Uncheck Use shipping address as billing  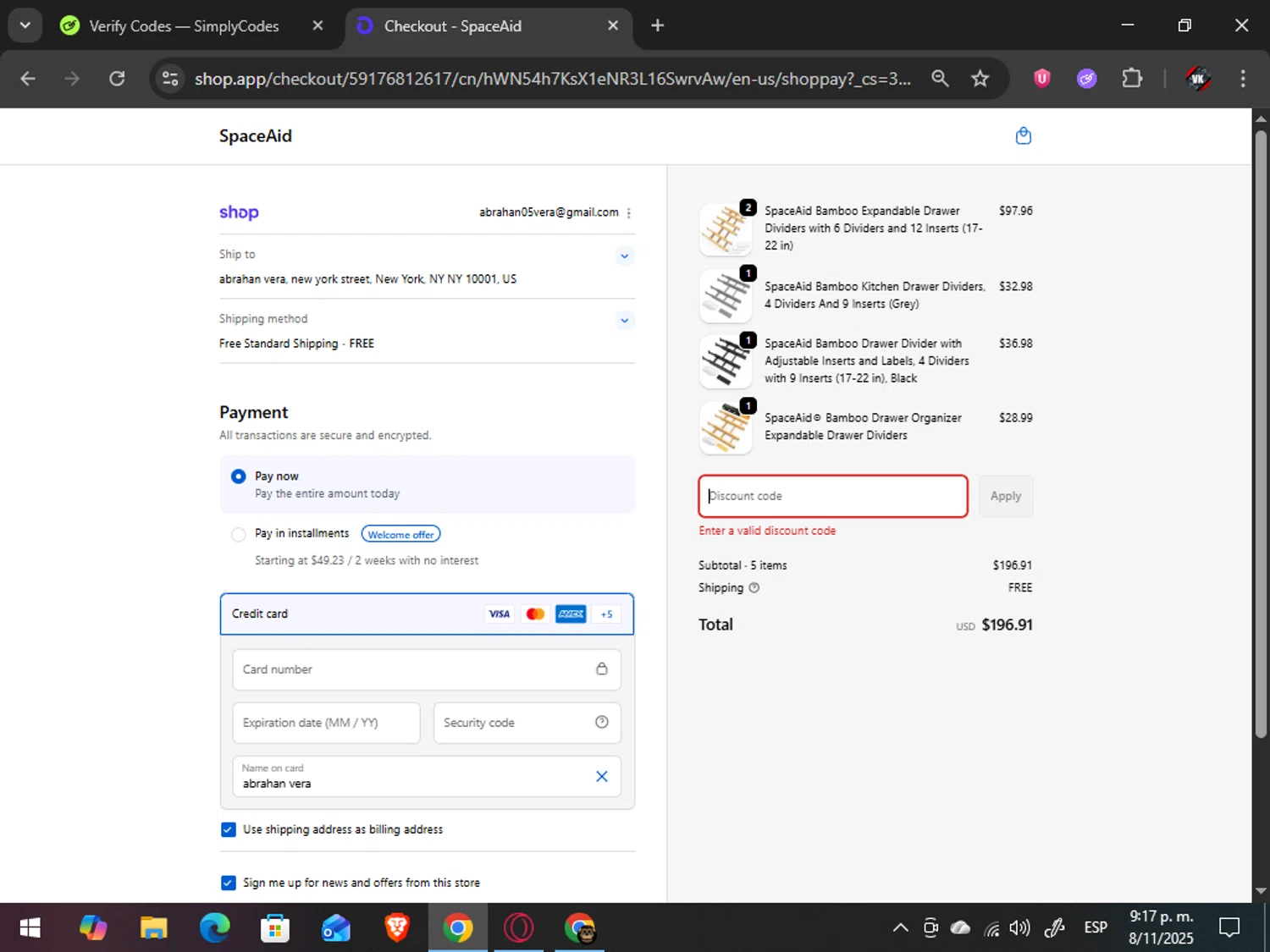(x=228, y=829)
